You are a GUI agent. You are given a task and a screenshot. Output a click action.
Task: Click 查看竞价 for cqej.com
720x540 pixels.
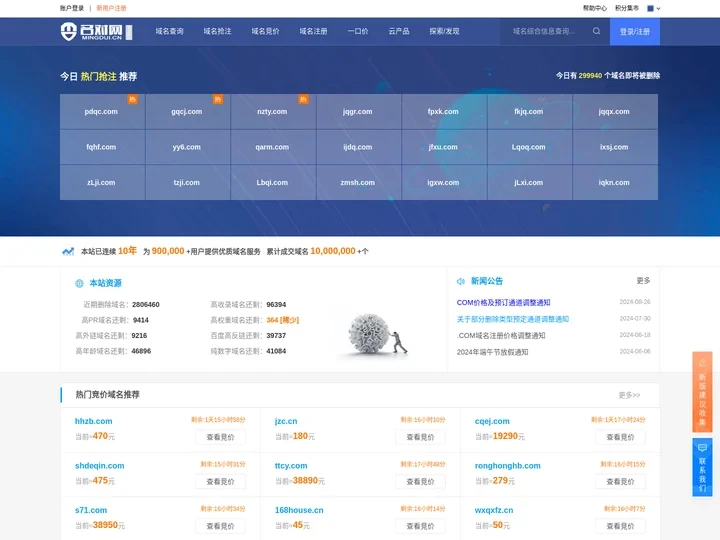[x=620, y=437]
